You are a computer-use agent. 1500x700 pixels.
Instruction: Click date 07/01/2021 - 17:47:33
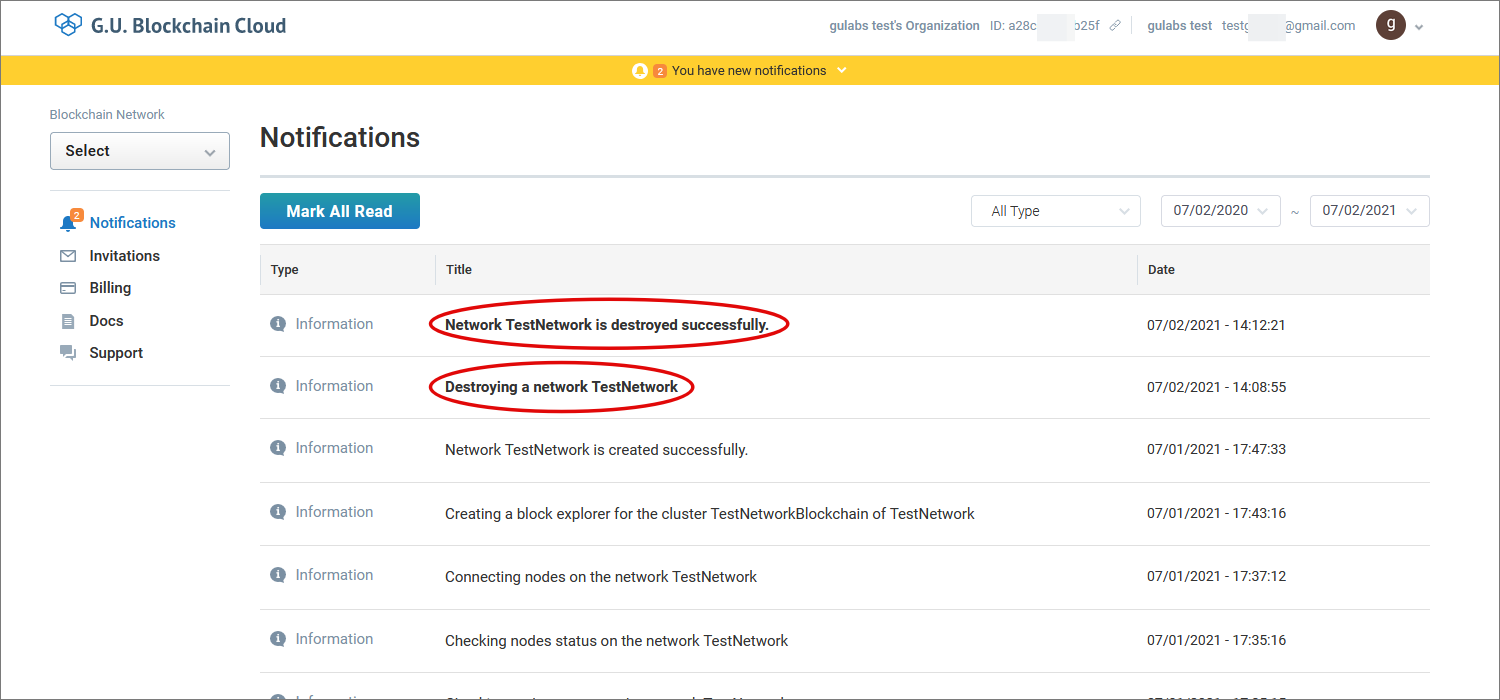1216,450
